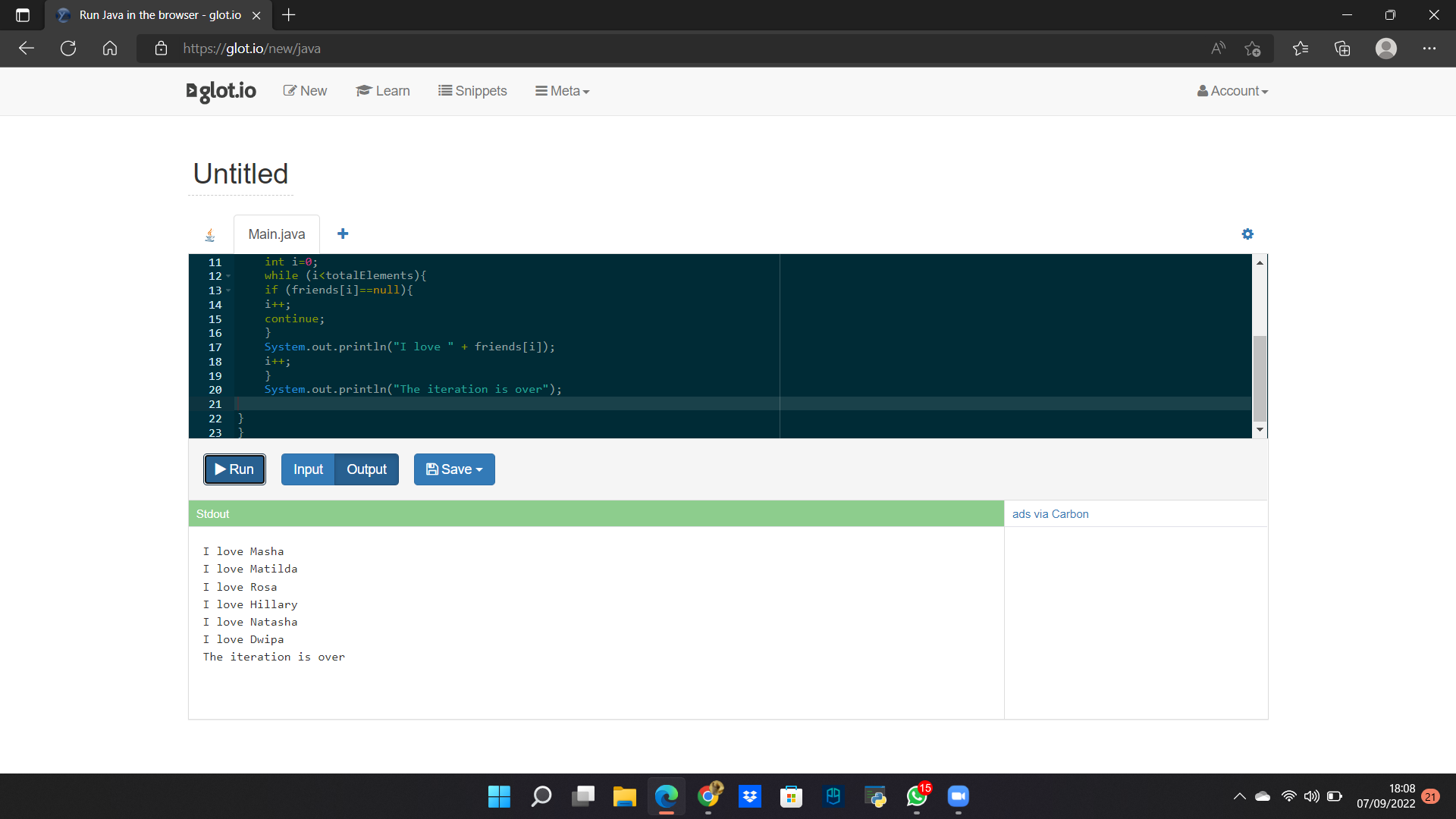
Task: Open Windows search from the taskbar
Action: 541,797
